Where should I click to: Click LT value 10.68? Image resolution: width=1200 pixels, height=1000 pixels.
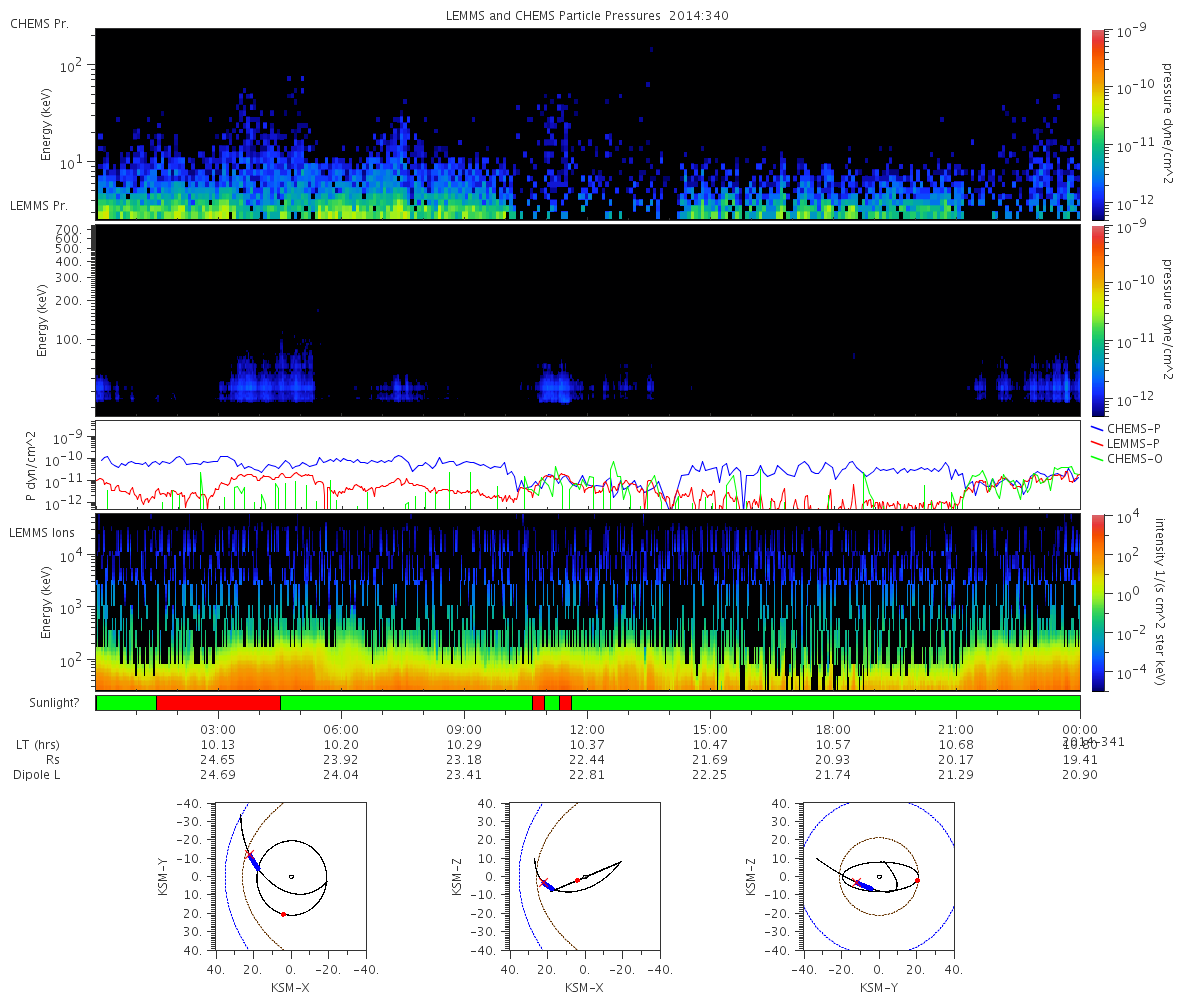[x=957, y=745]
